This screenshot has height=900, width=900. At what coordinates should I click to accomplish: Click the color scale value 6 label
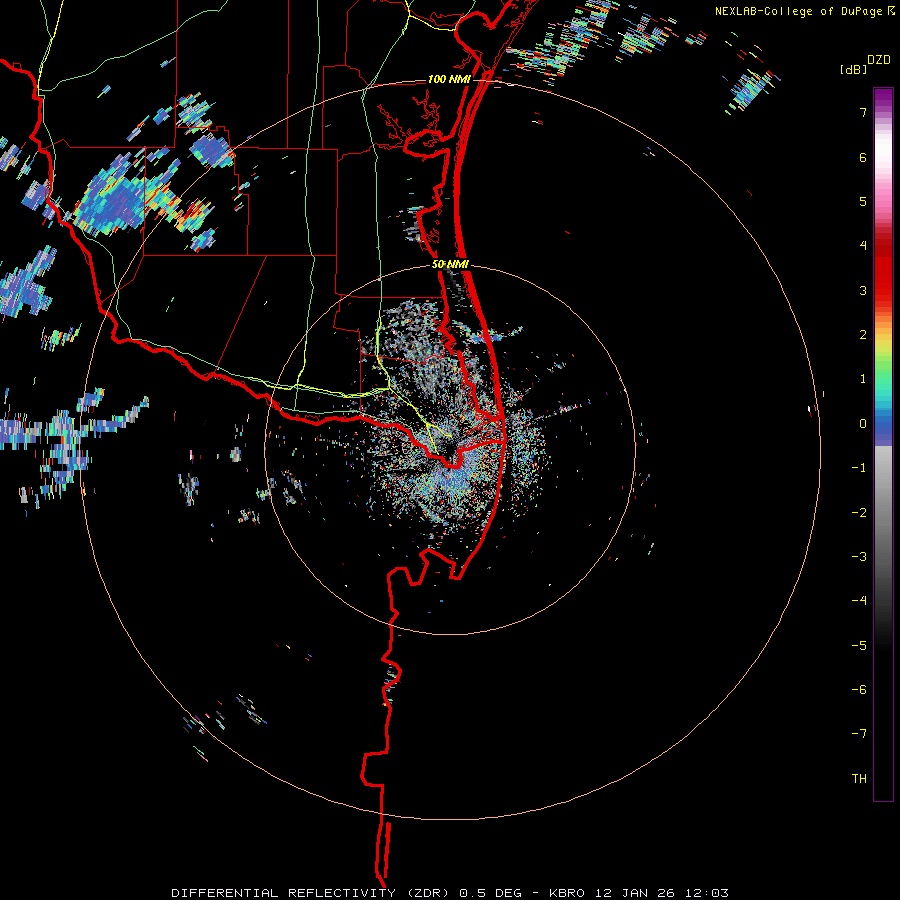pyautogui.click(x=863, y=157)
